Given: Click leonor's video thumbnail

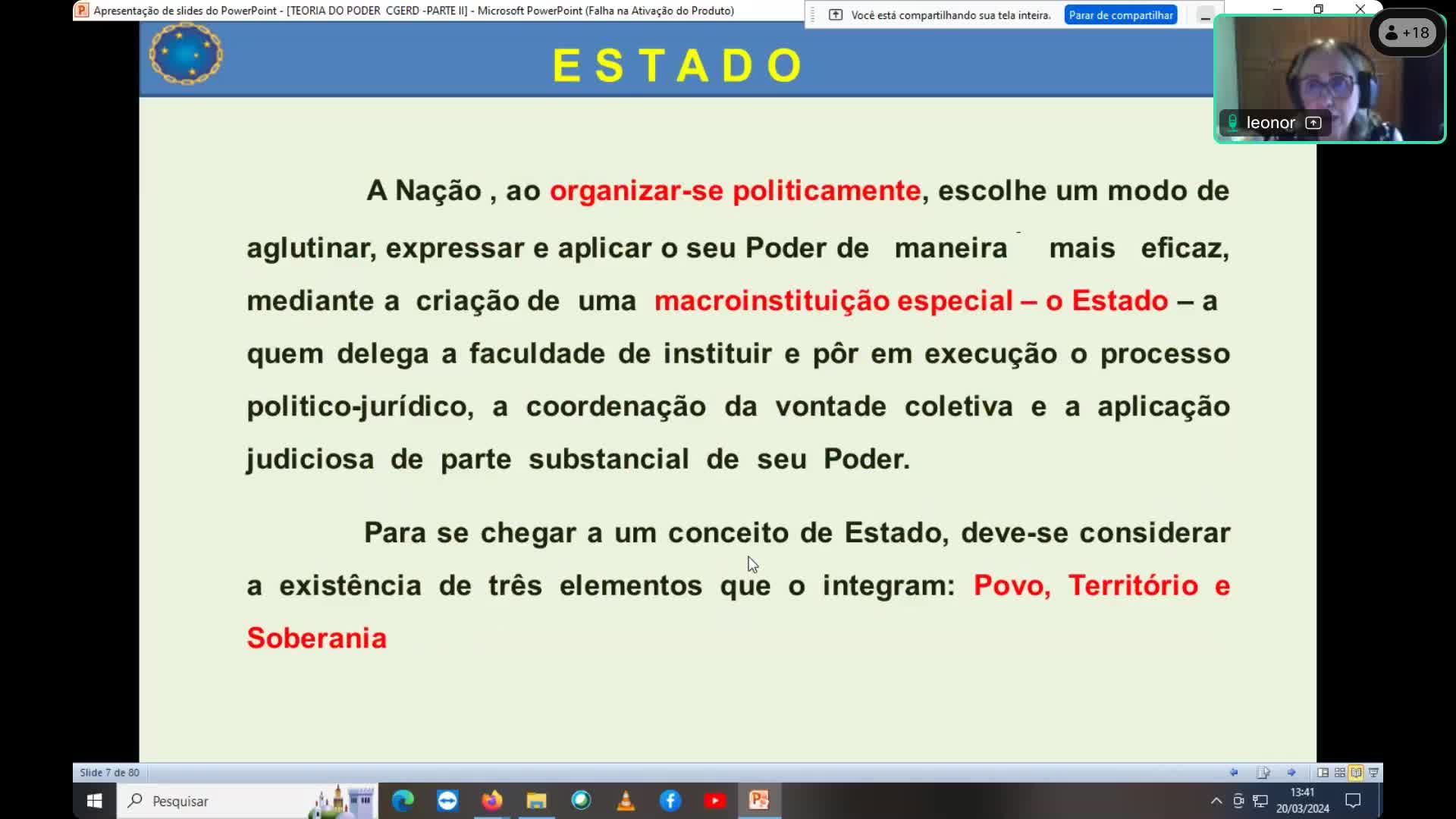Looking at the screenshot, I should [x=1329, y=78].
